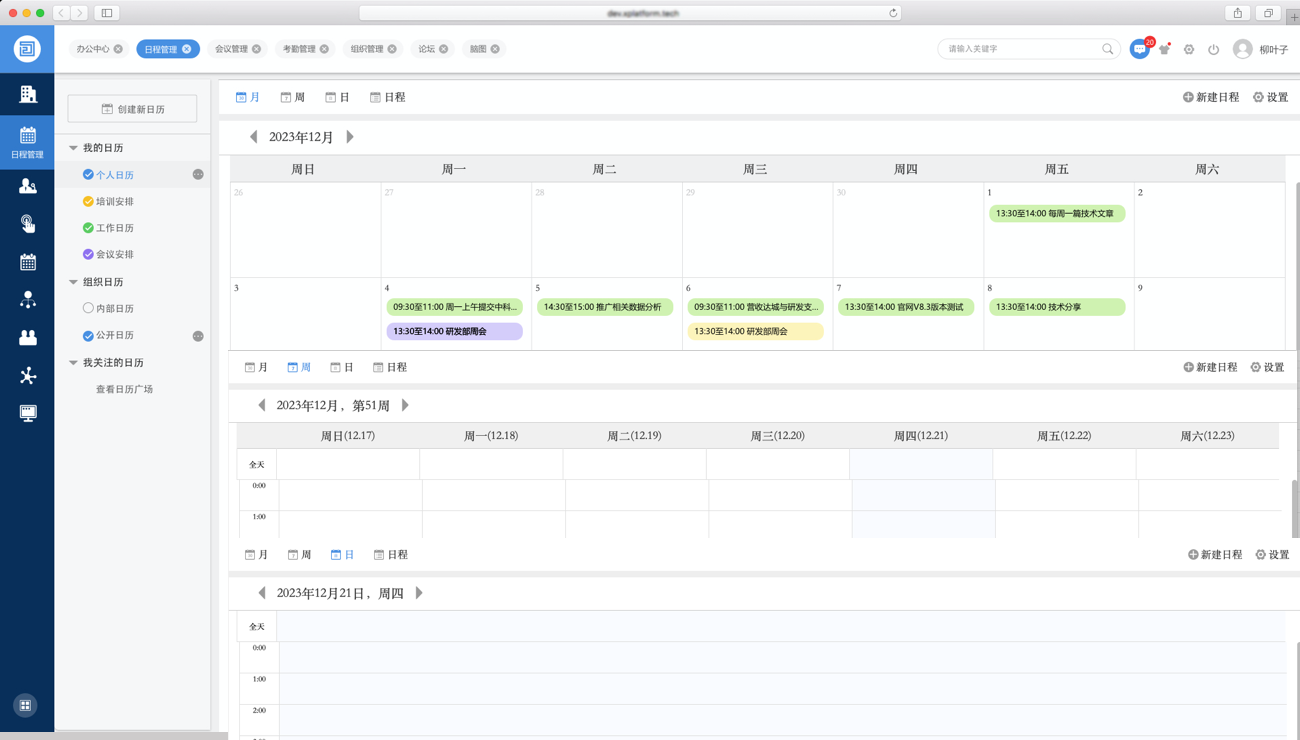This screenshot has height=740, width=1300.
Task: Open the monitor icon in left sidebar
Action: [27, 413]
